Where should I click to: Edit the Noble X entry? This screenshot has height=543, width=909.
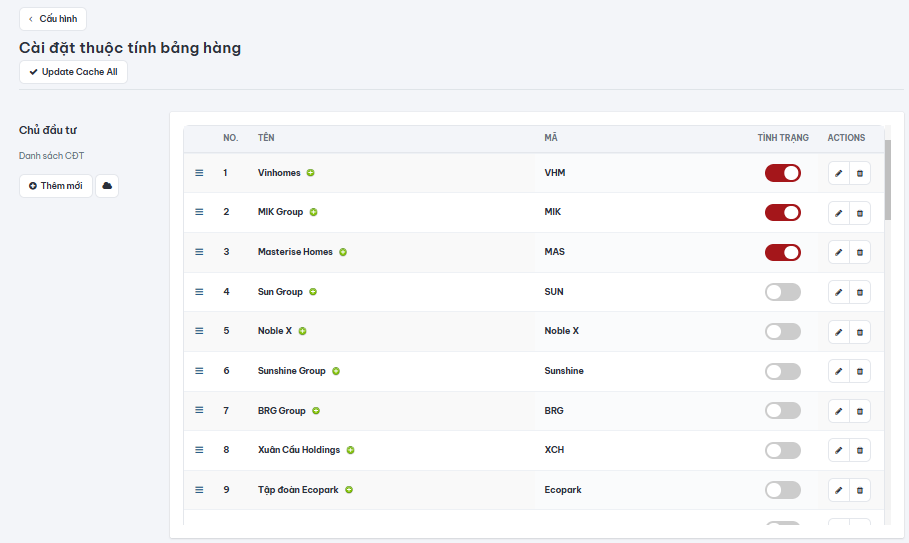[838, 332]
